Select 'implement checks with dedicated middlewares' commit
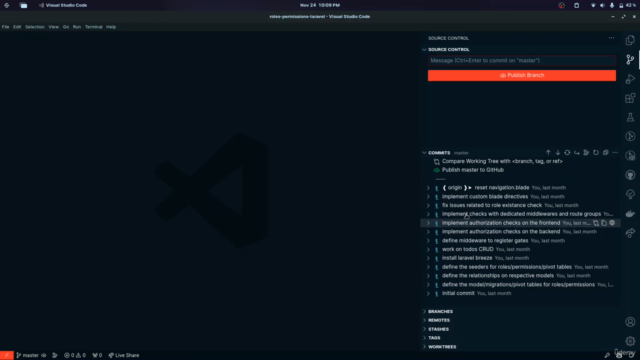640x360 pixels. coord(521,214)
